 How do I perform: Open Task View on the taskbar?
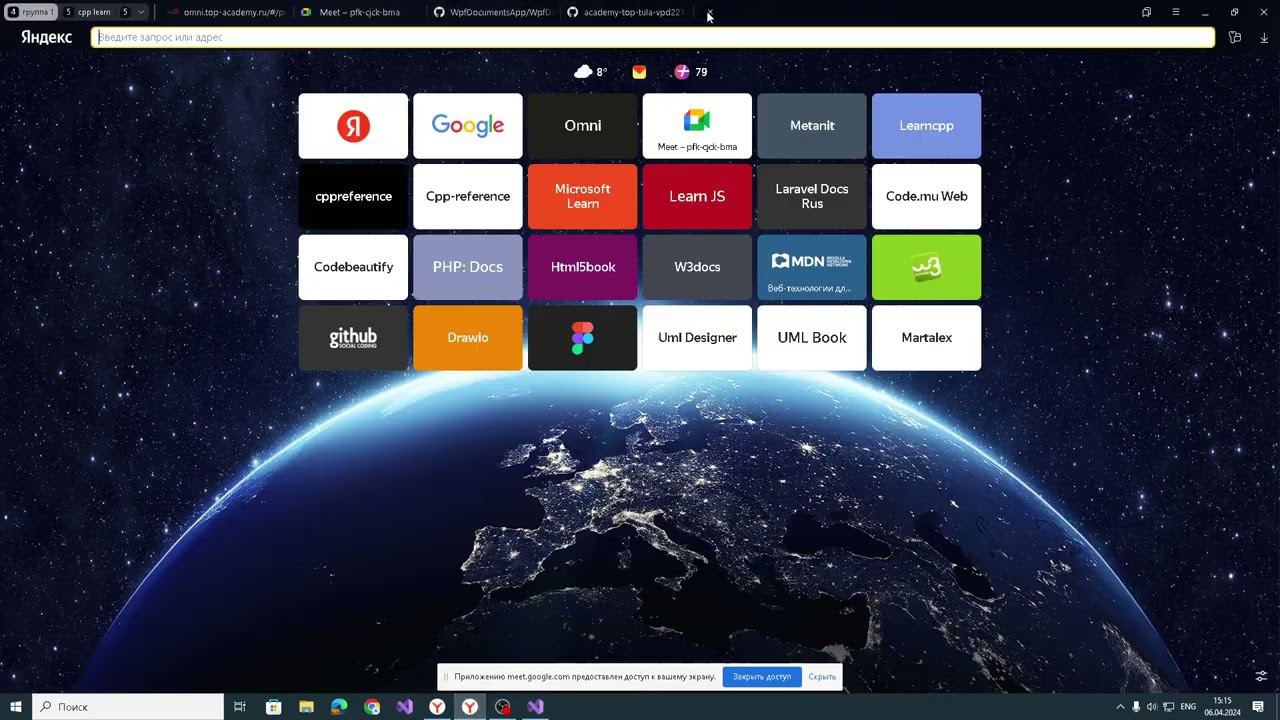click(x=240, y=707)
